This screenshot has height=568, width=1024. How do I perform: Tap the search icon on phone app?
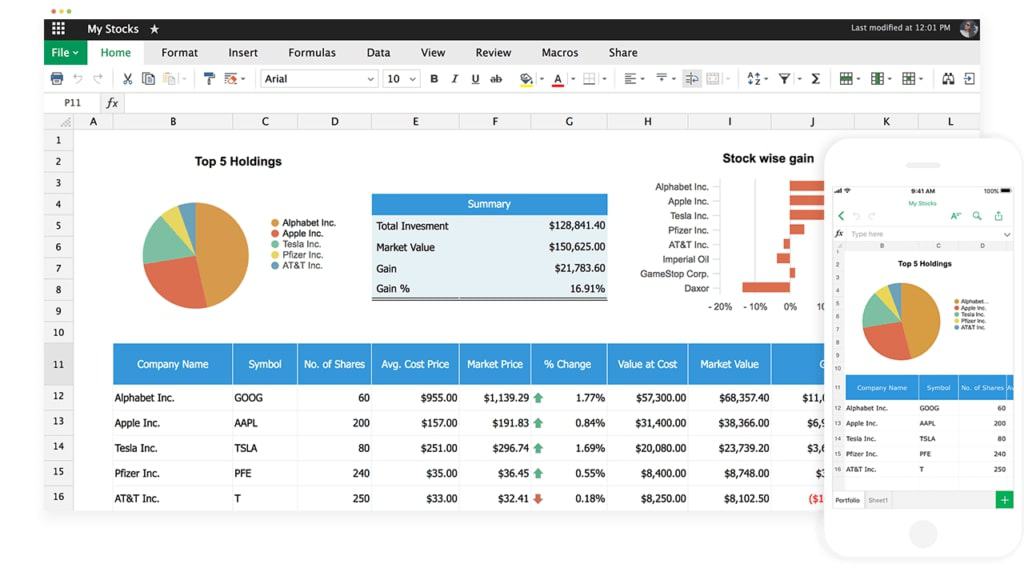click(977, 215)
